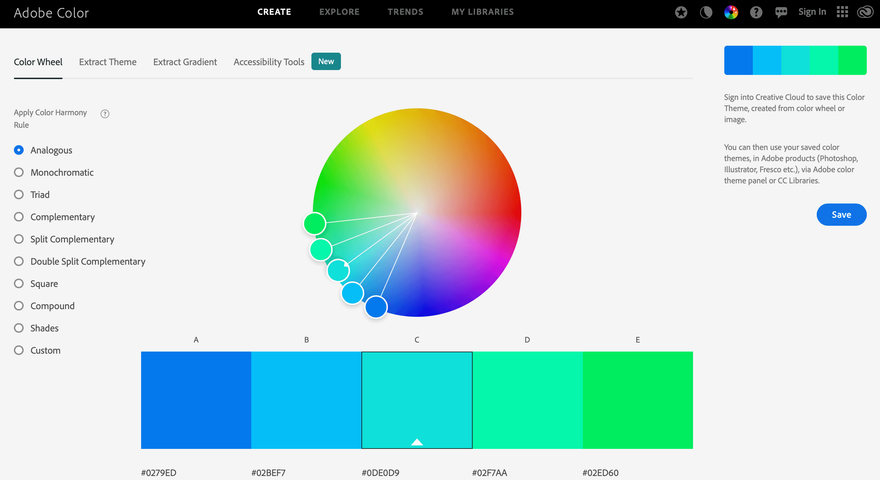Open MY LIBRARIES menu
The height and width of the screenshot is (480, 880).
pos(483,12)
